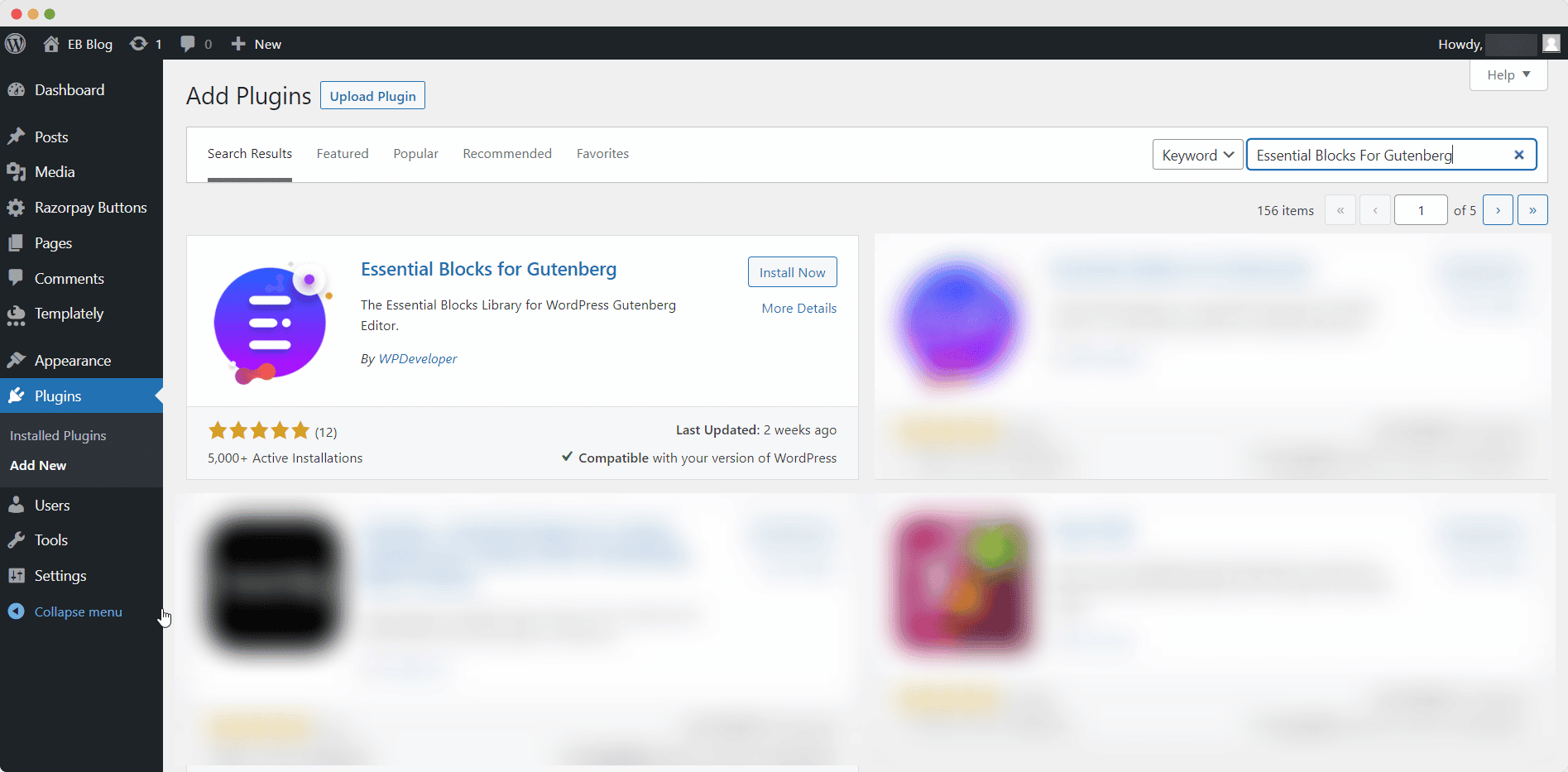Switch to Popular tab
The height and width of the screenshot is (772, 1568).
(x=415, y=154)
